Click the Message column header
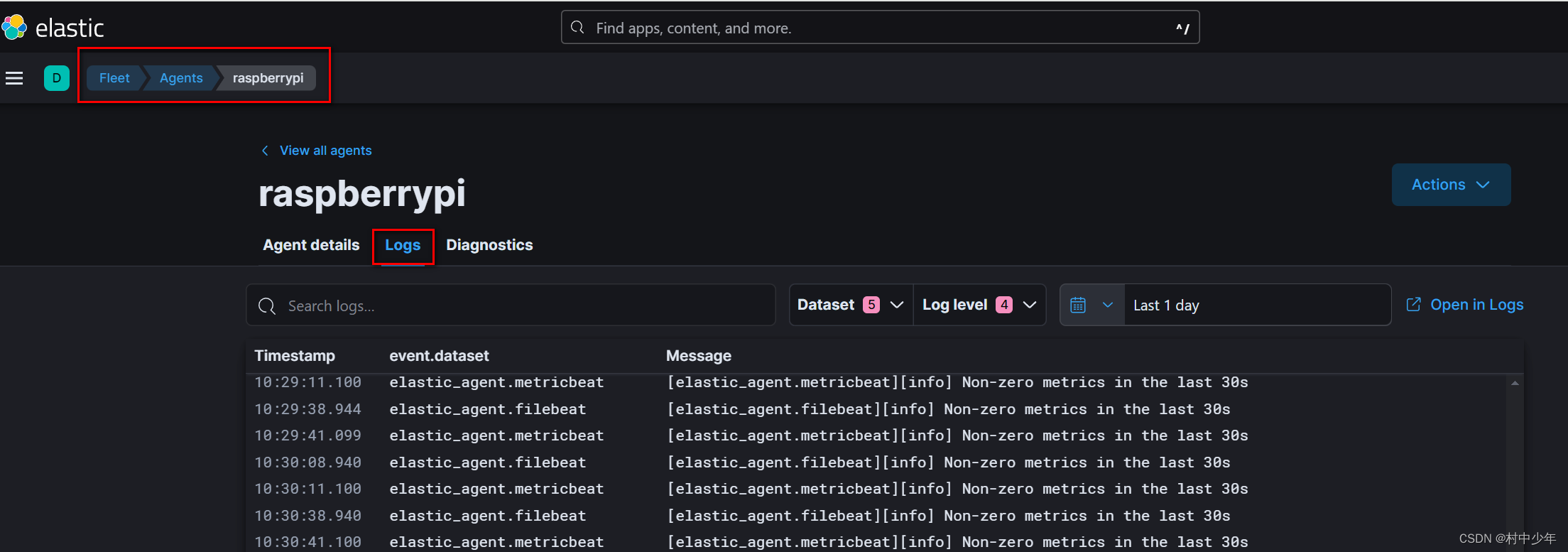The width and height of the screenshot is (1568, 552). tap(699, 356)
